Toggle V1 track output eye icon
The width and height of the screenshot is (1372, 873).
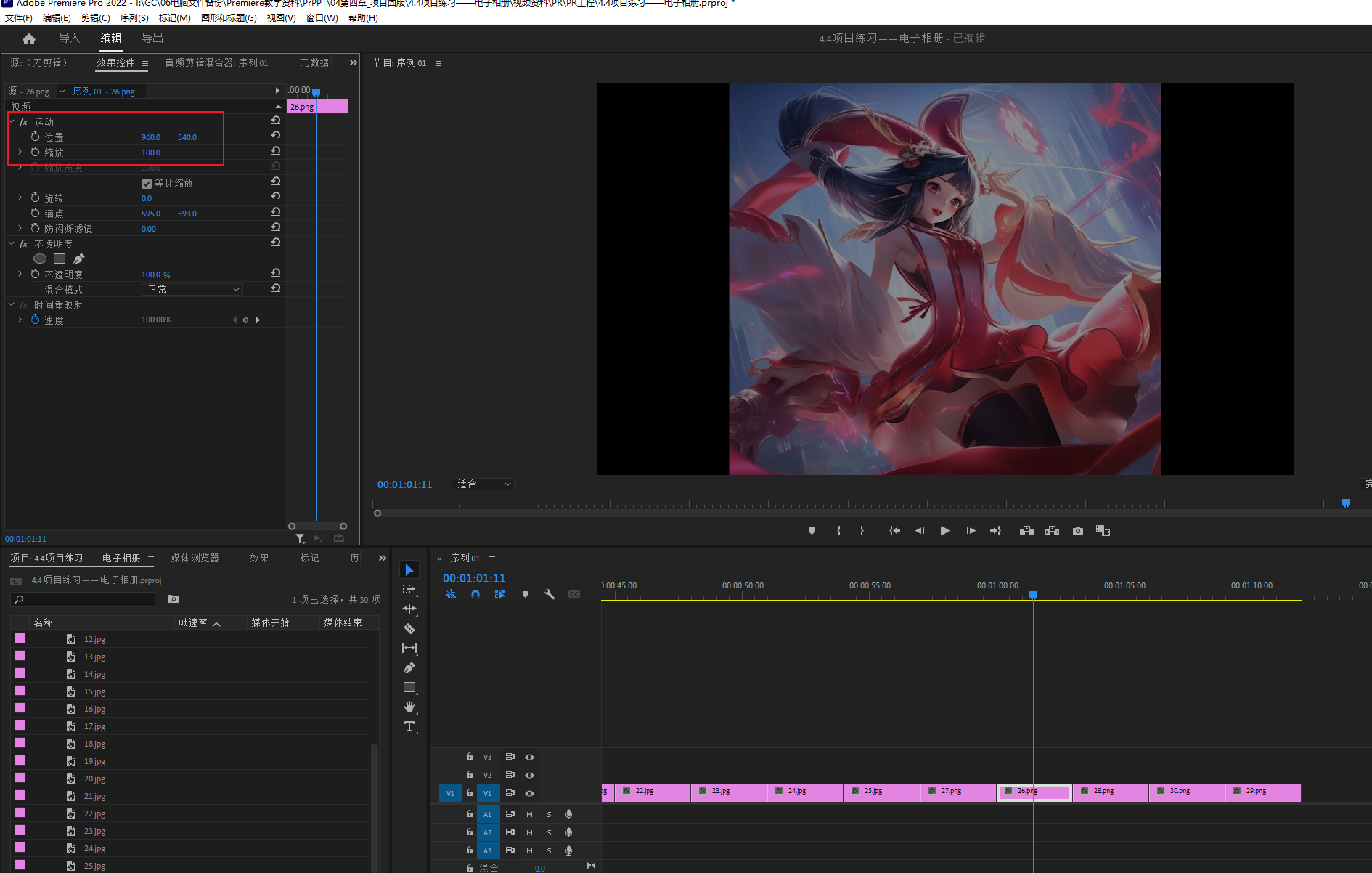(530, 793)
